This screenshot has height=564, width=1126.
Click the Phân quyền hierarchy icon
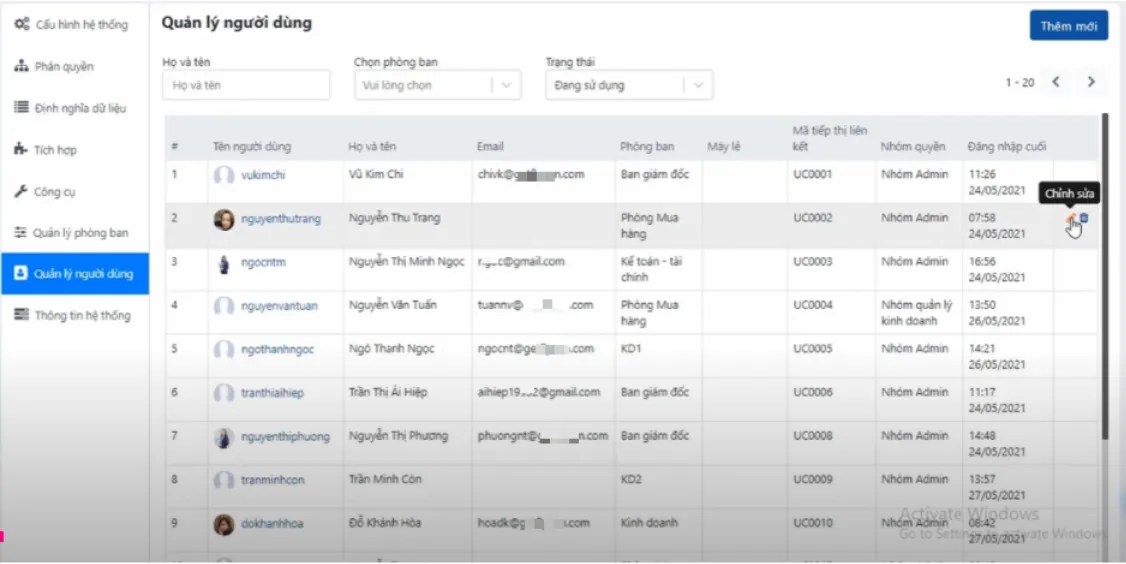tap(22, 66)
